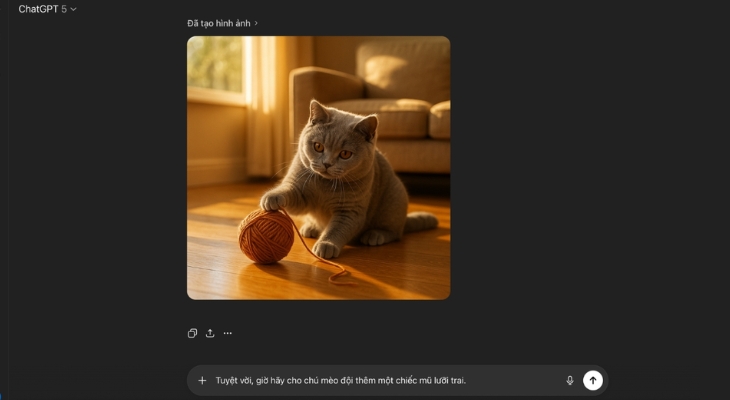Click the cat's tail in the image
Viewport: 730px width, 400px height.
421,222
